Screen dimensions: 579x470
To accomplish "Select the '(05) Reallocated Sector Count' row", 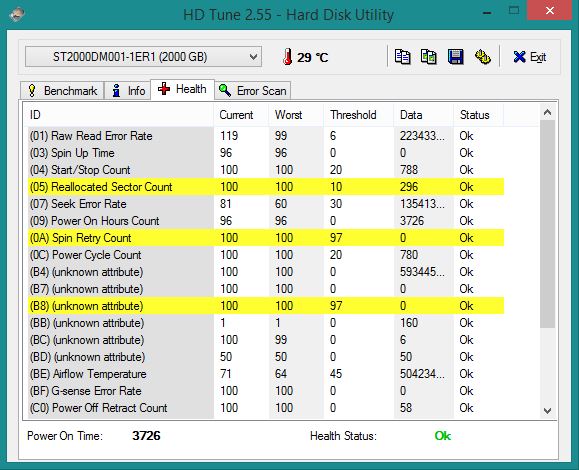I will click(x=265, y=187).
